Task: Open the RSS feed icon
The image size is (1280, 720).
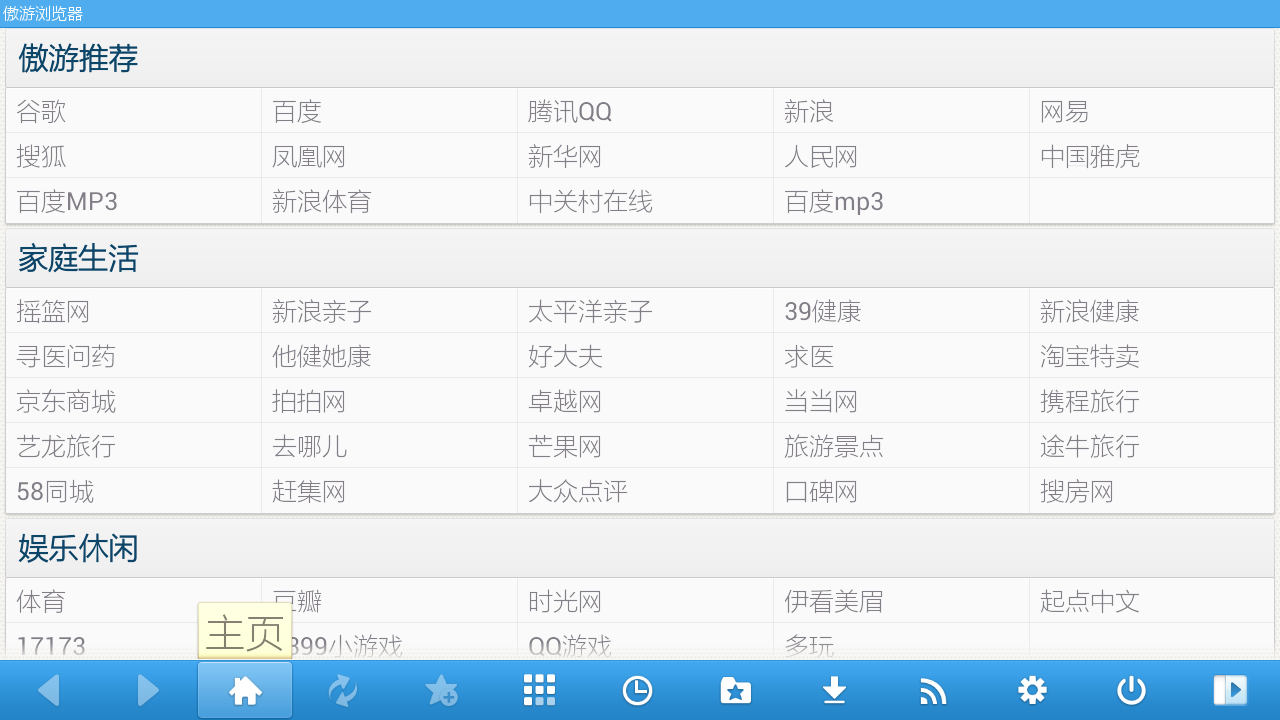Action: [x=932, y=690]
